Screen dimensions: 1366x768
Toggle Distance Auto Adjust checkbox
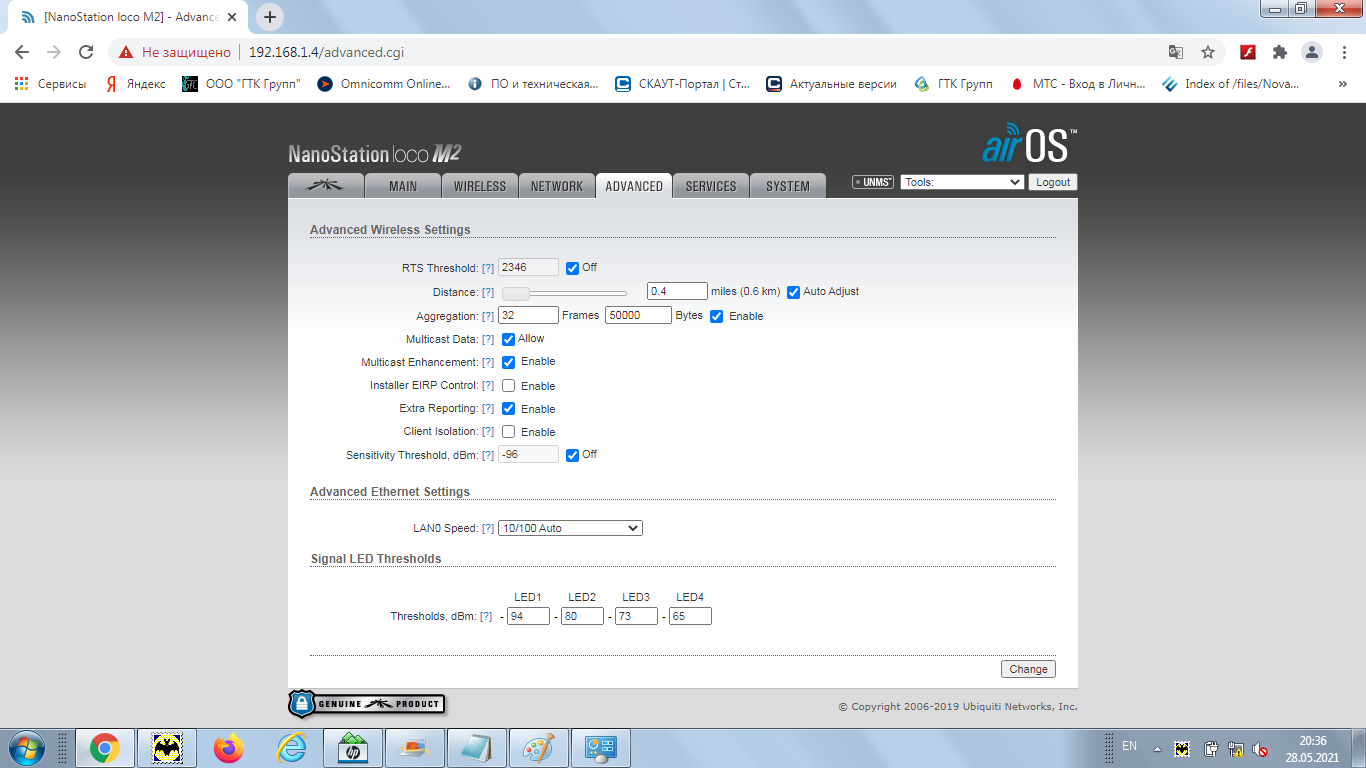pos(793,292)
